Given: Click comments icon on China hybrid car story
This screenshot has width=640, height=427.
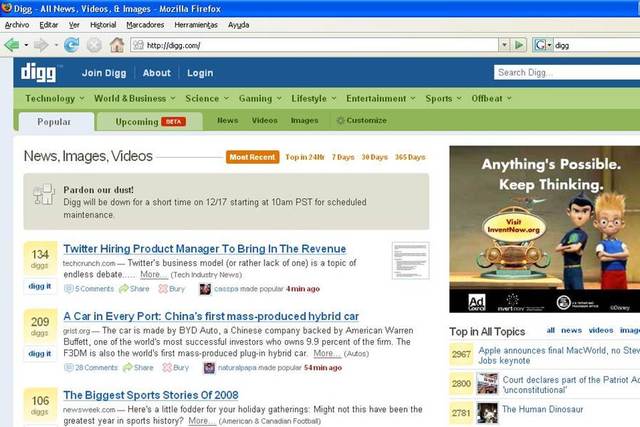Looking at the screenshot, I should 69,367.
